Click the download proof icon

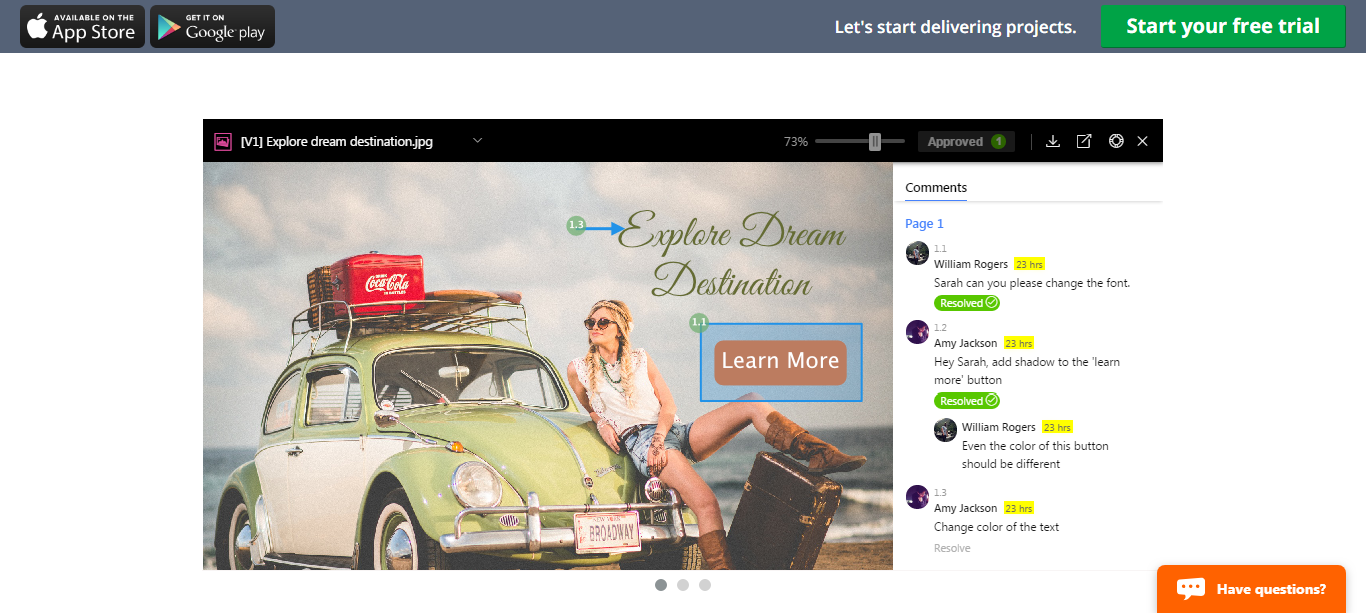click(x=1052, y=141)
